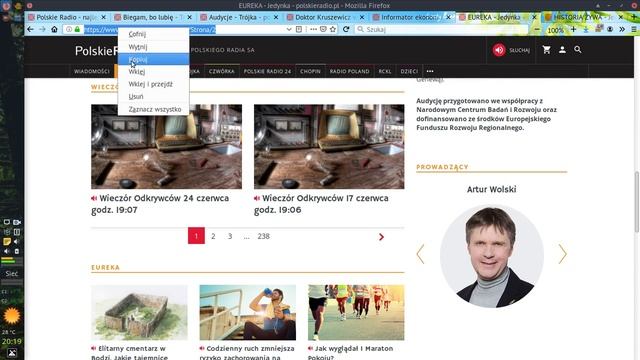Open Artur Wolski host portrait
This screenshot has height=360, width=640.
[x=491, y=257]
